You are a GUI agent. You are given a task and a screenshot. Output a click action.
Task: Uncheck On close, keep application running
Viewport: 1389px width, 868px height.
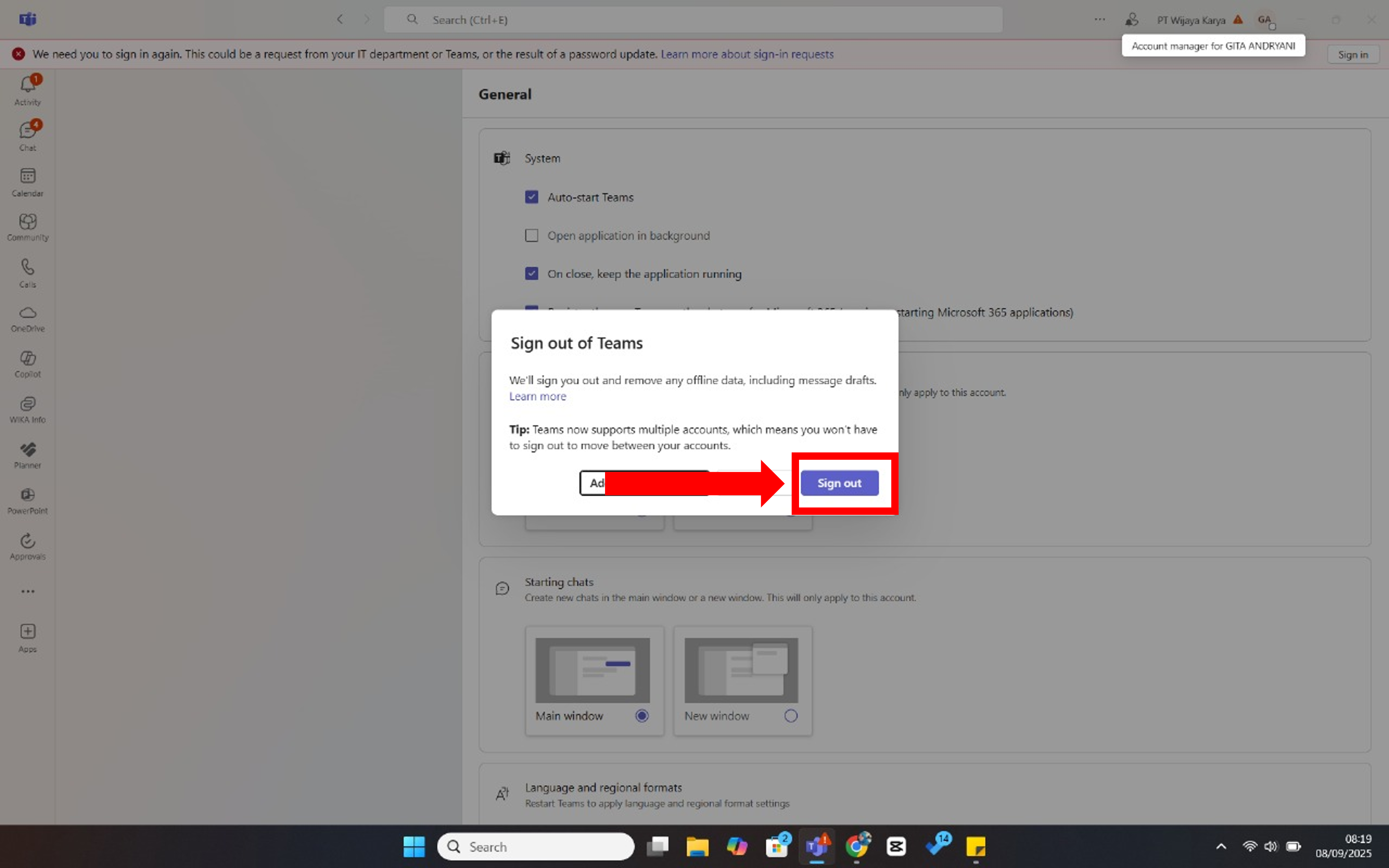(x=531, y=274)
